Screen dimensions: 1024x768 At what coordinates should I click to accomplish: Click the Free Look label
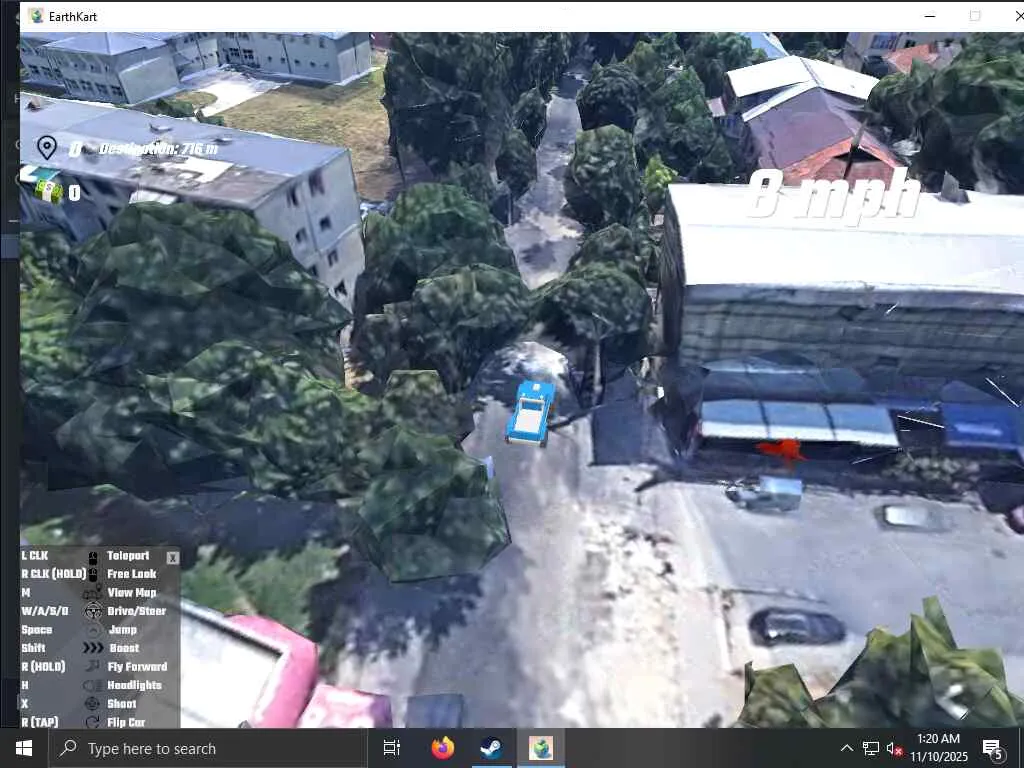132,574
